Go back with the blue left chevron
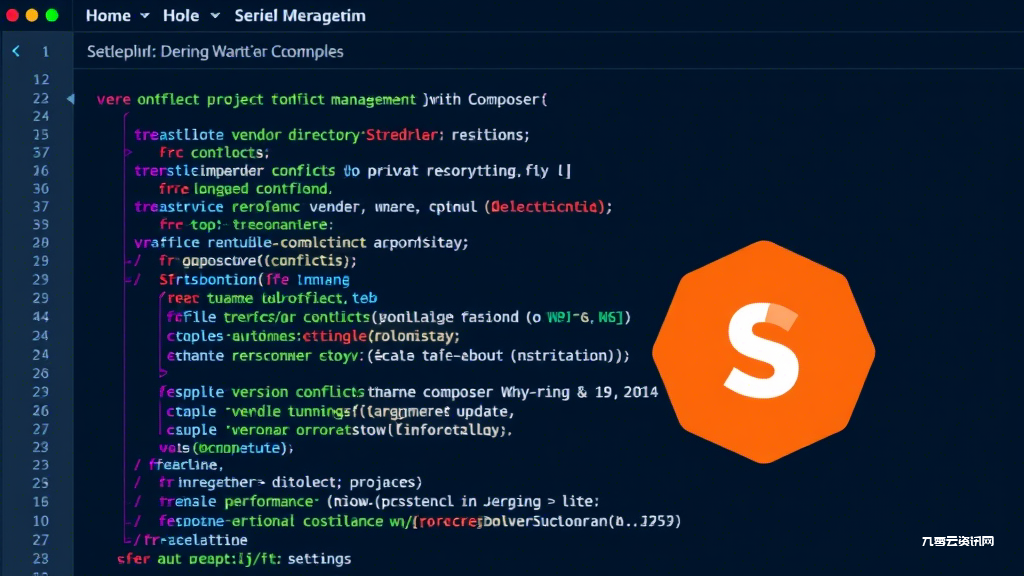This screenshot has width=1024, height=576. 16,51
